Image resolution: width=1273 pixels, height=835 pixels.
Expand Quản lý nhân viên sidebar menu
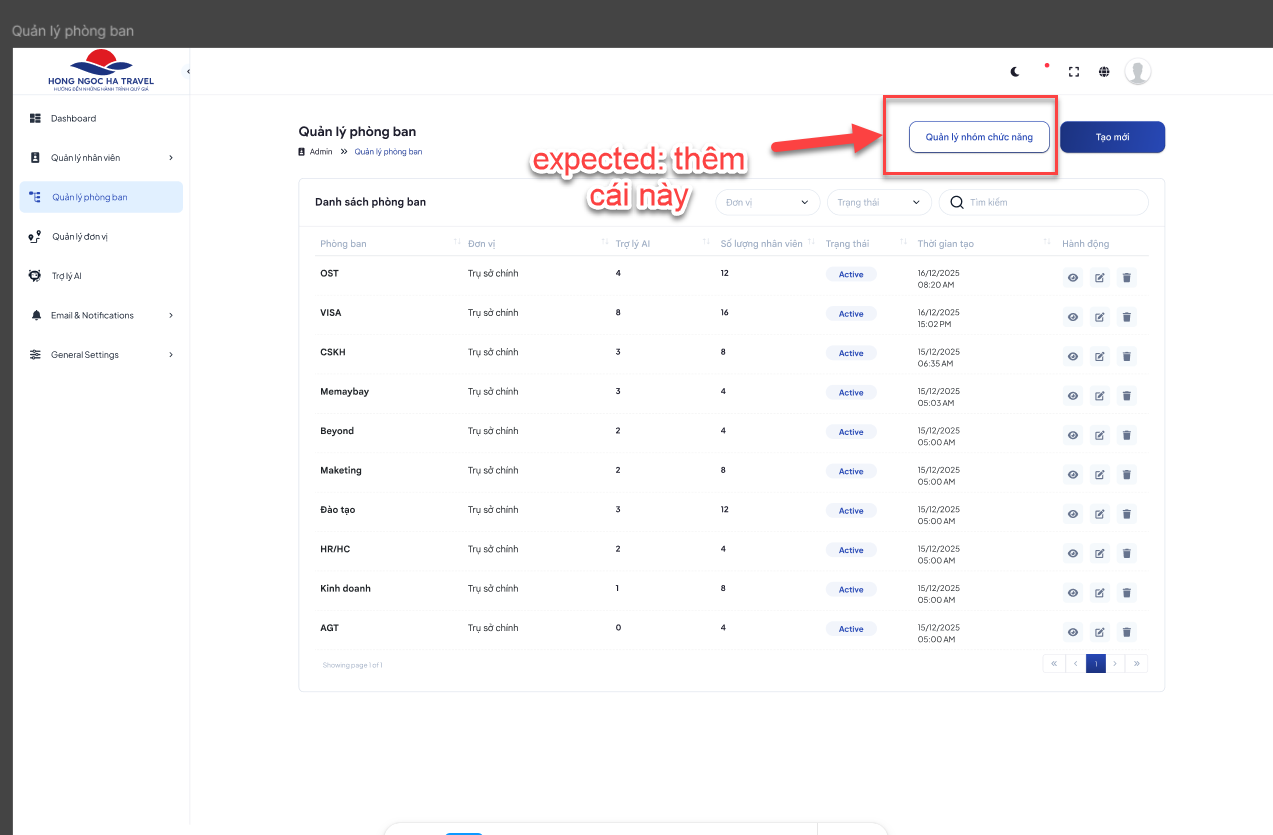[x=101, y=158]
